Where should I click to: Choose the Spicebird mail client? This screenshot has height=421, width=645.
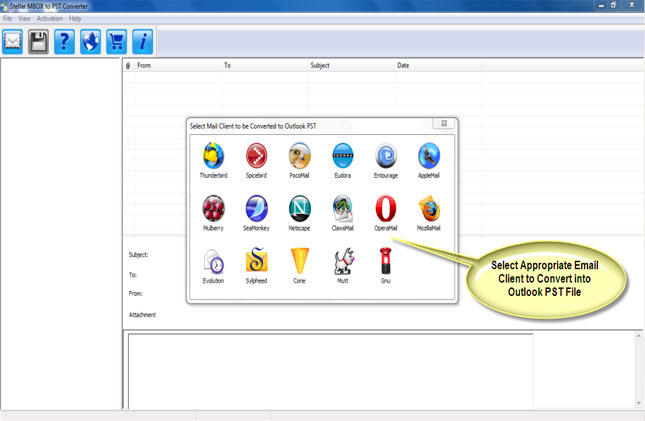point(256,156)
